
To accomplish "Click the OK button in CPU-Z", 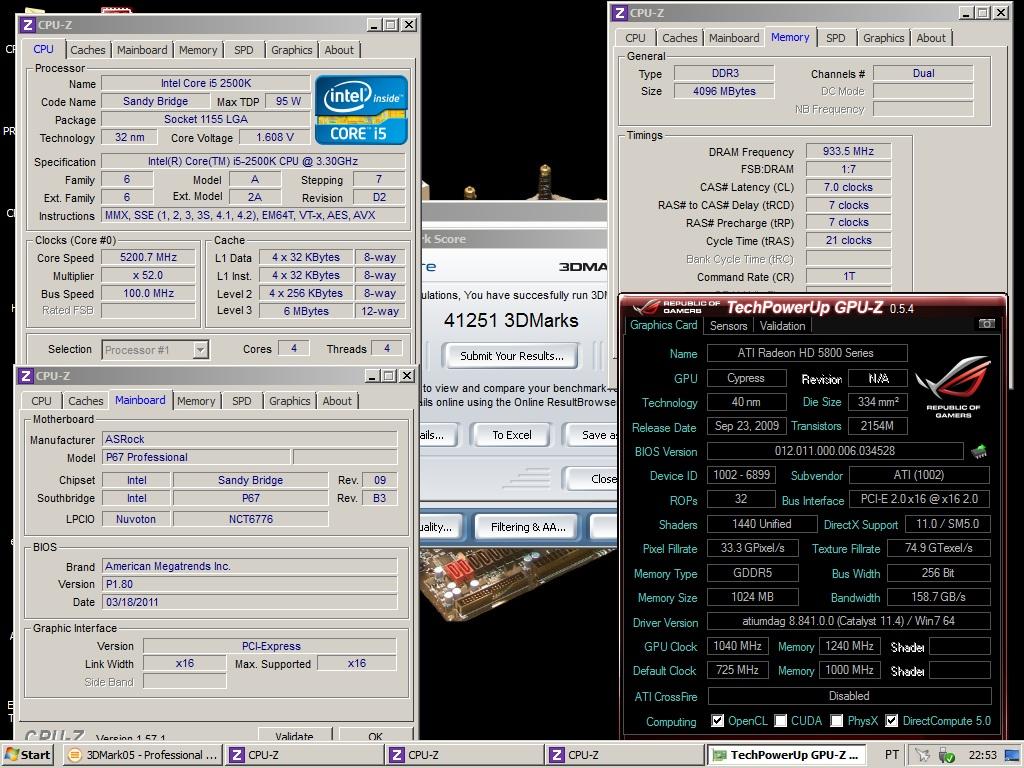I will [x=376, y=735].
